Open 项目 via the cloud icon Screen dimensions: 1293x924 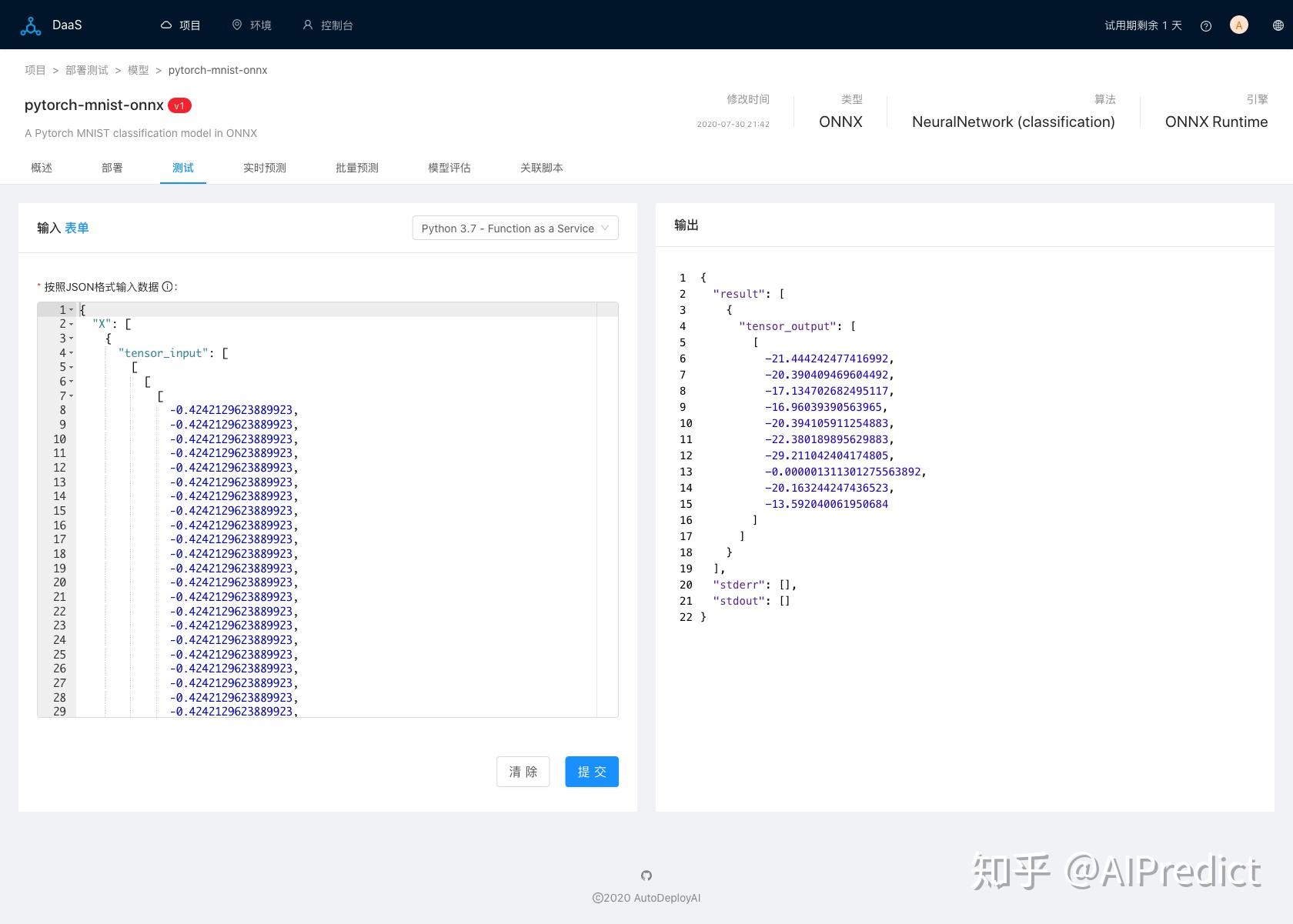(x=166, y=25)
